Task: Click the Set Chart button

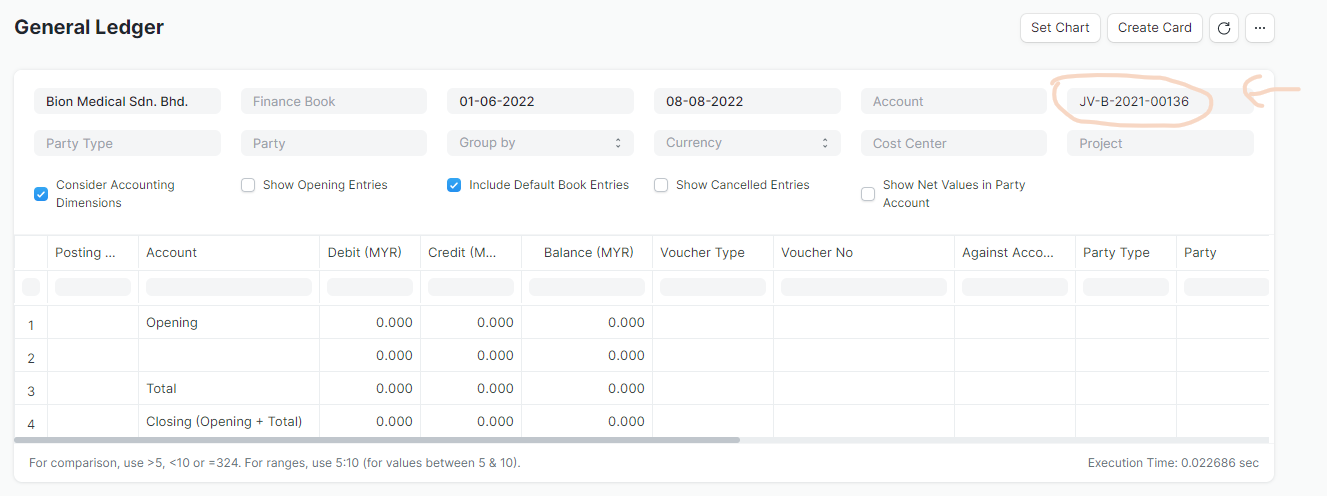Action: 1060,28
